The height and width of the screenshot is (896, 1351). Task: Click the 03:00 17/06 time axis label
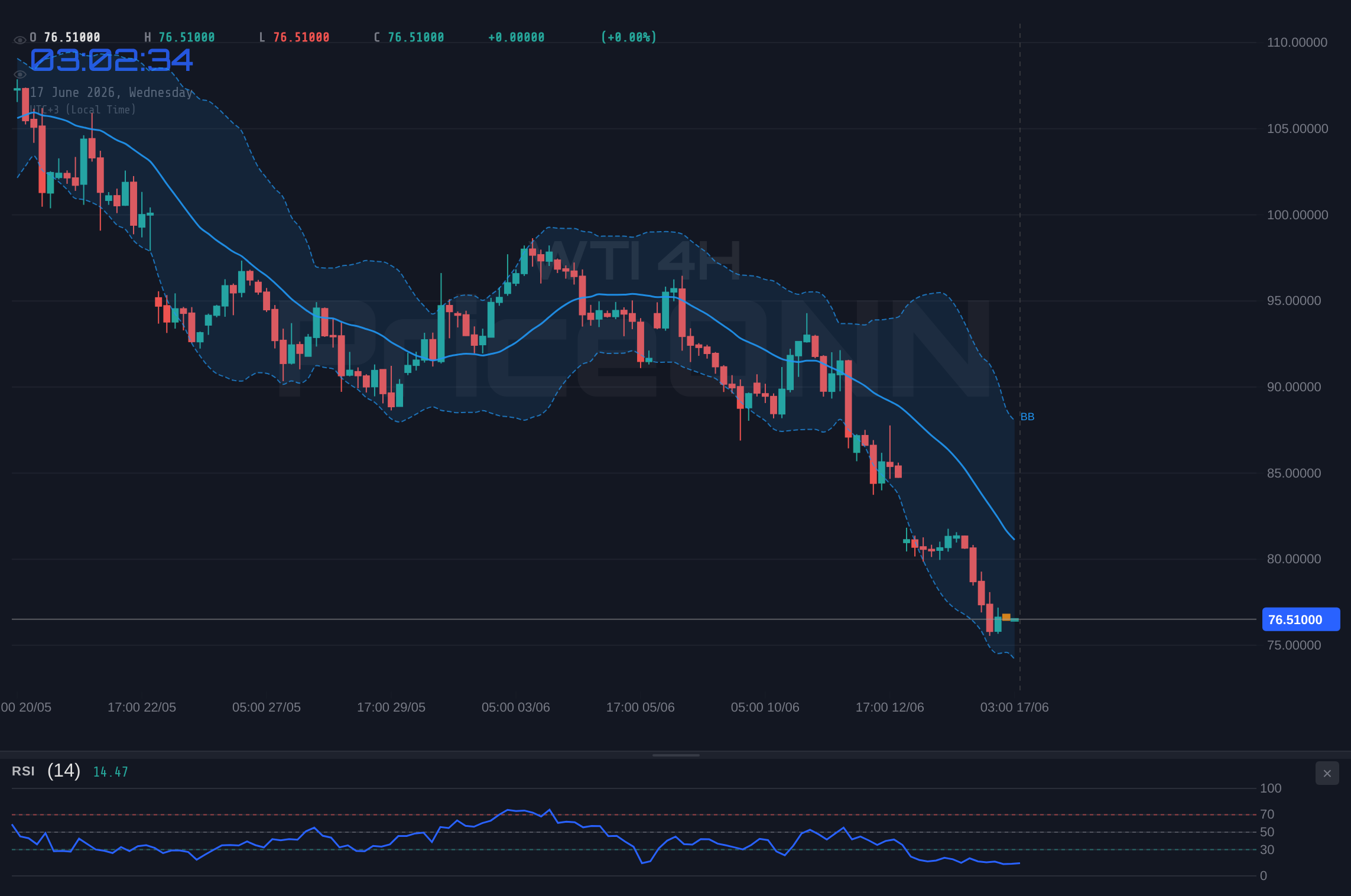pos(1015,707)
